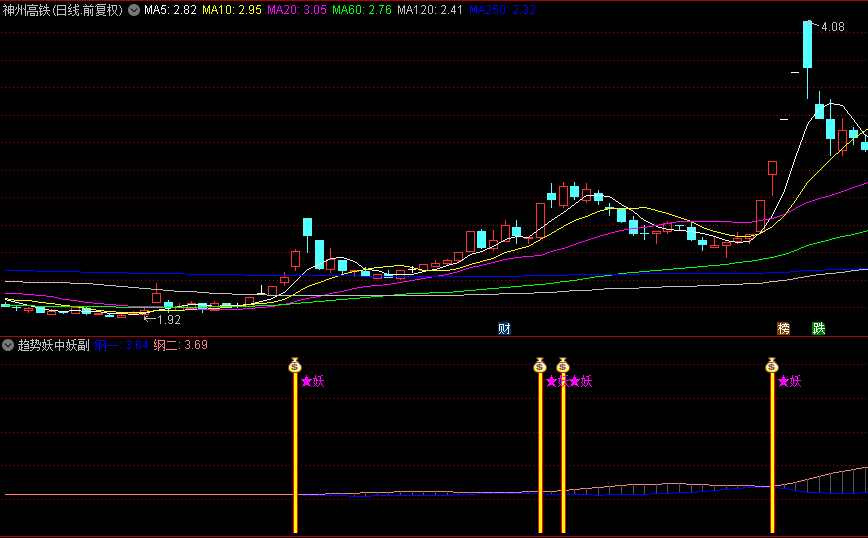Collapse the 趋势妖中妖副 indicator panel arrow
Screen dimensions: 868x538
pos(8,345)
